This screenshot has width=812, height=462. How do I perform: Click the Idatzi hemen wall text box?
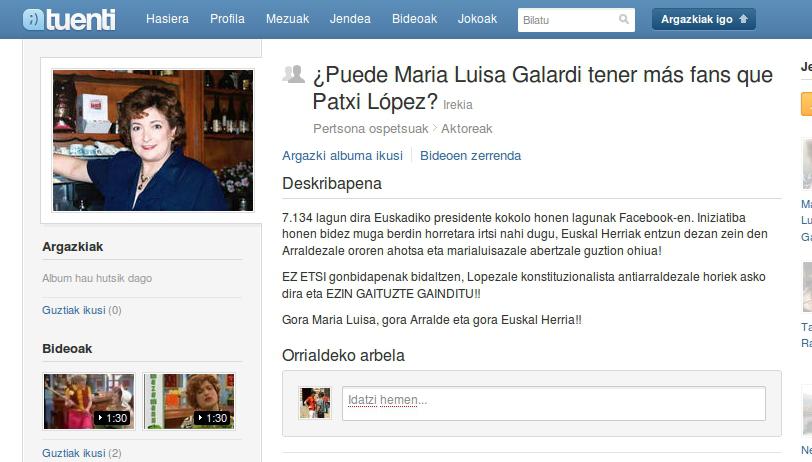pyautogui.click(x=553, y=401)
